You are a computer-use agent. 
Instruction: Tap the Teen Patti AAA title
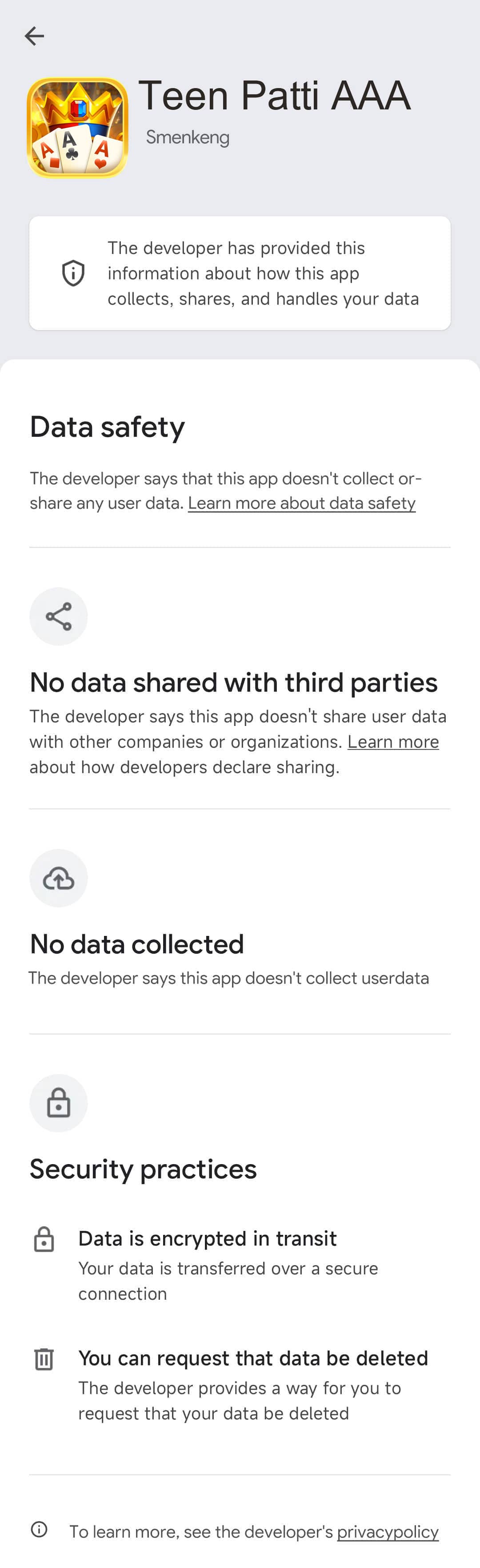click(274, 96)
